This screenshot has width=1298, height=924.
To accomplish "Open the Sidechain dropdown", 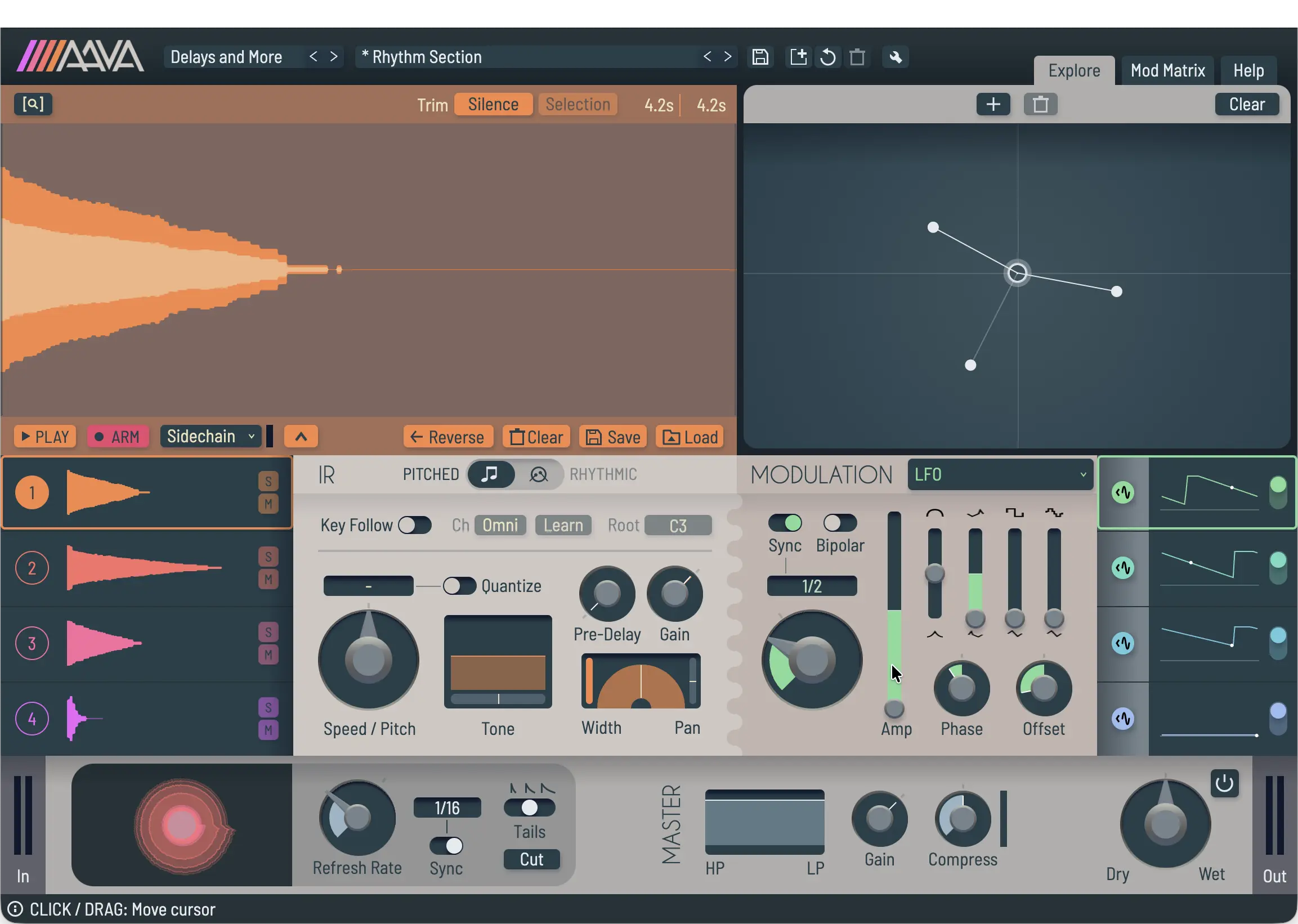I will point(211,437).
